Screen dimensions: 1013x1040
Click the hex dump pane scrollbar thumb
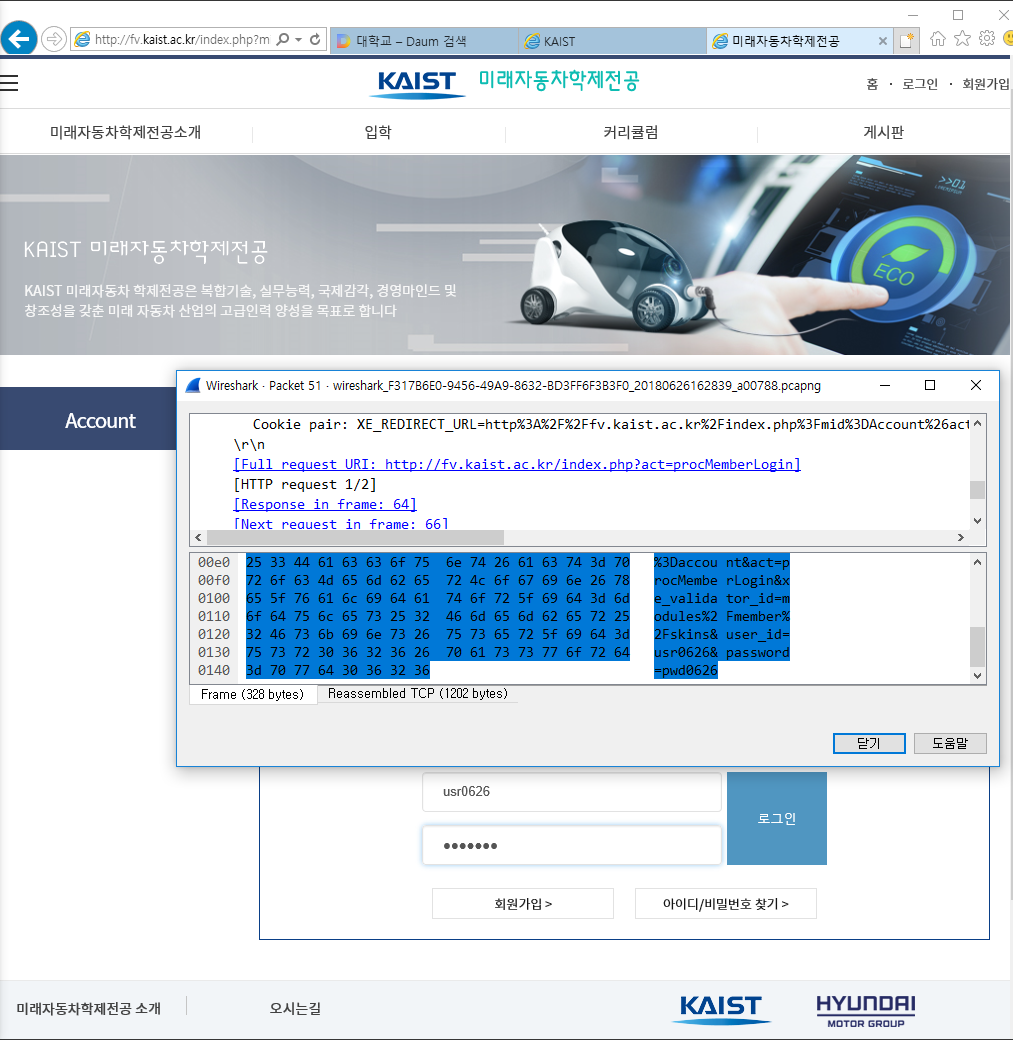977,647
